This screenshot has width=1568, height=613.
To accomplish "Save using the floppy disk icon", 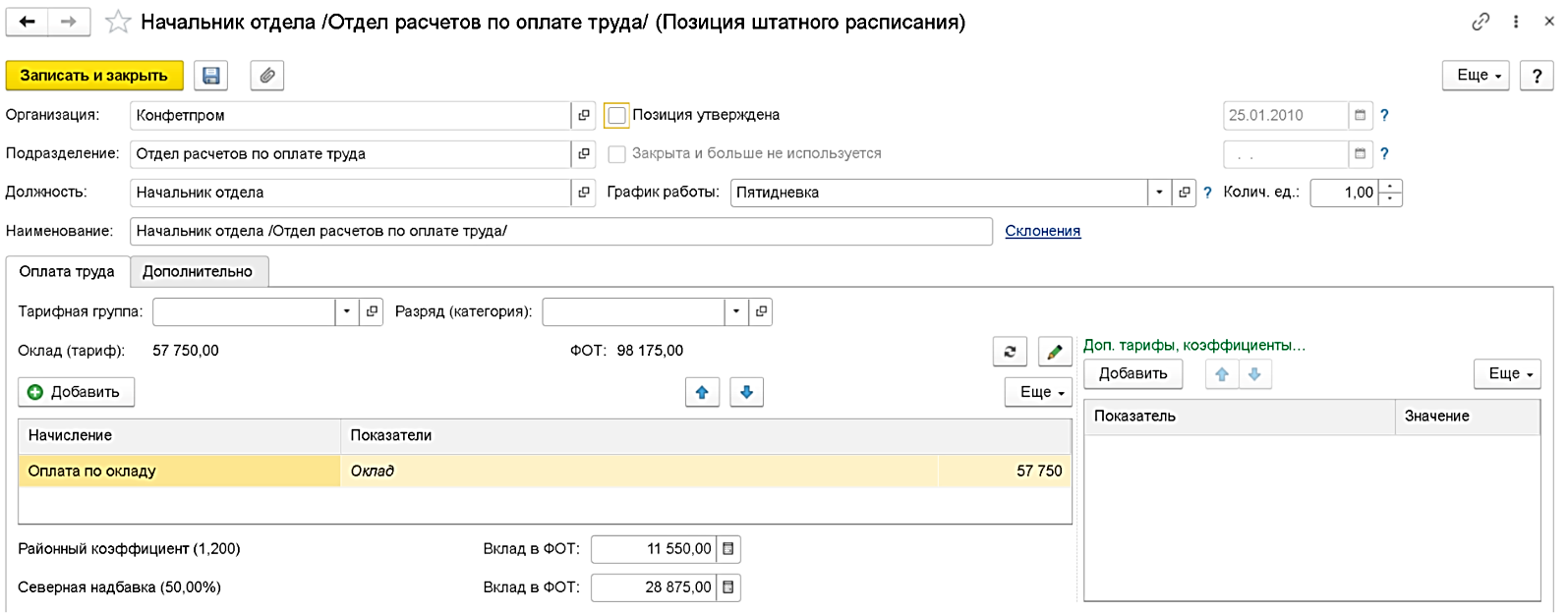I will (x=210, y=76).
